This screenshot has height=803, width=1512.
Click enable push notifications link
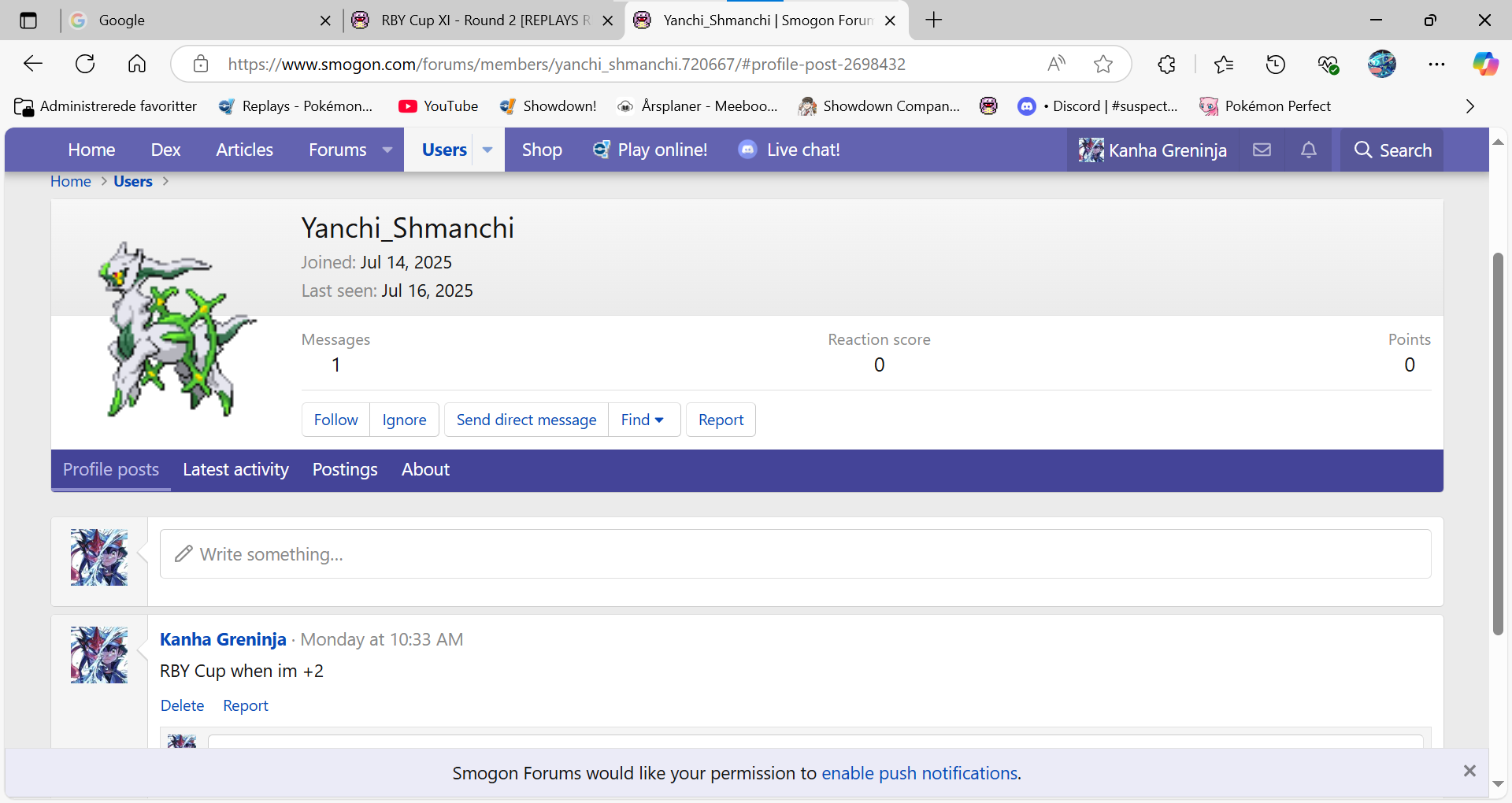(x=920, y=773)
